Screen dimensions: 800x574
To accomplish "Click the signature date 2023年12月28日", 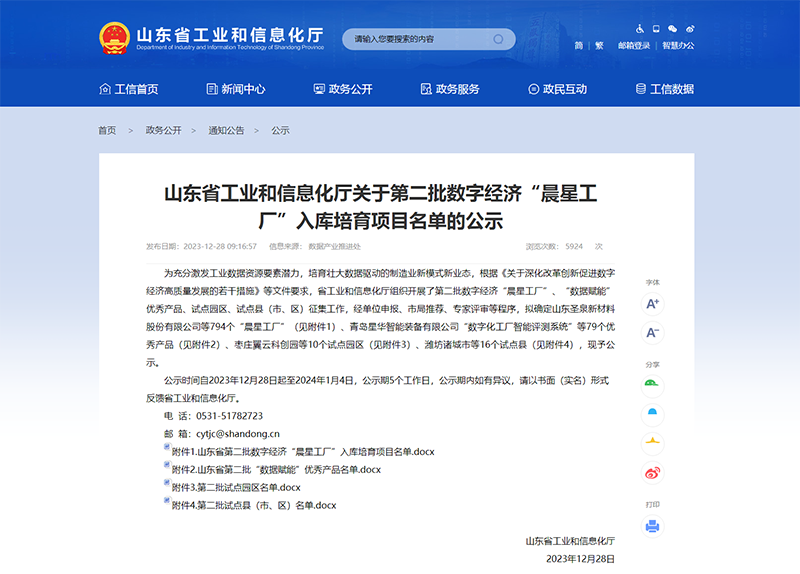I will pos(580,559).
